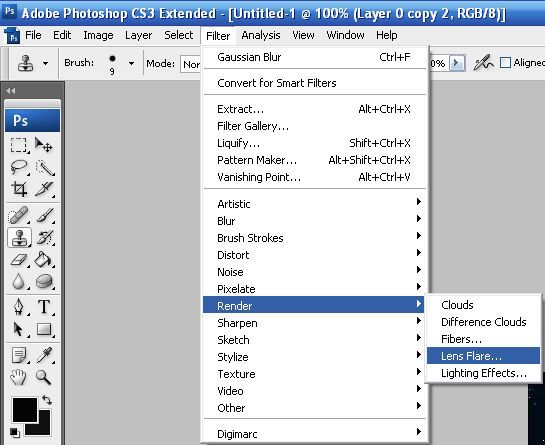Toggle the airbrush icon in options bar
This screenshot has height=445, width=545.
(x=483, y=63)
